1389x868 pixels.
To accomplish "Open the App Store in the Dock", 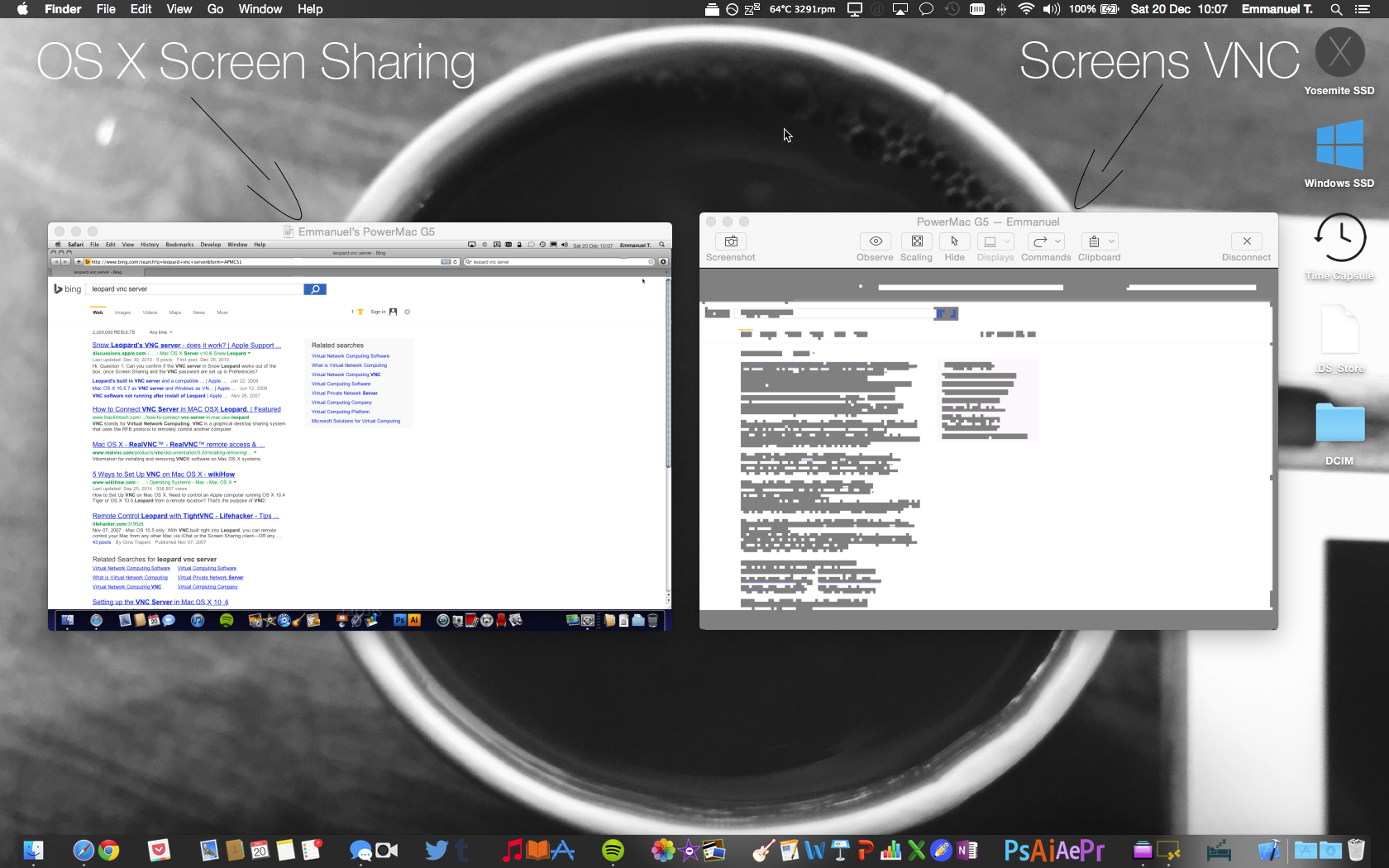I will (x=563, y=850).
